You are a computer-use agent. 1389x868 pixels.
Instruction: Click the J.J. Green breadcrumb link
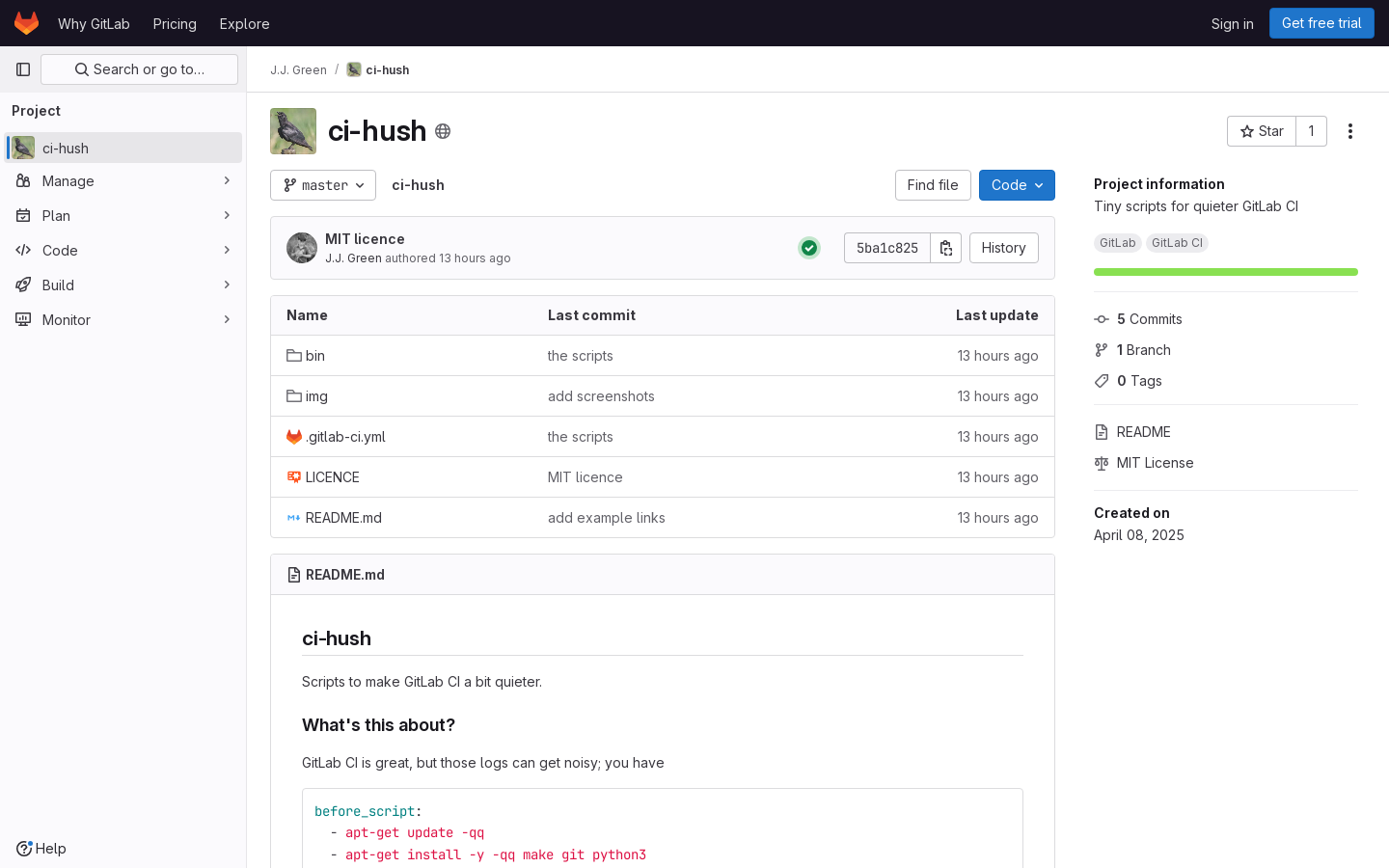(298, 69)
